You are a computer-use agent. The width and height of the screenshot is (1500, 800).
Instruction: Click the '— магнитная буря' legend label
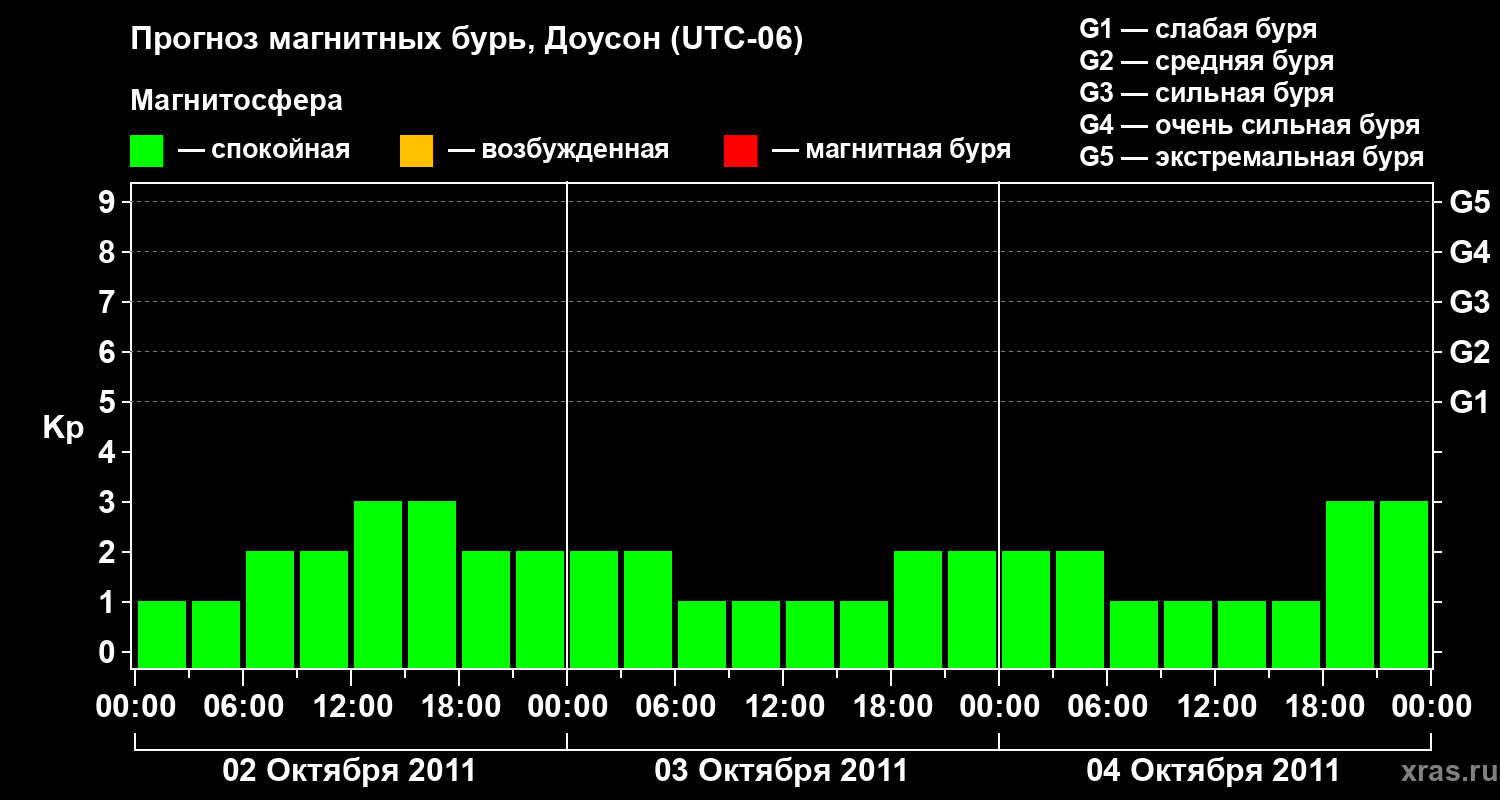(x=892, y=151)
